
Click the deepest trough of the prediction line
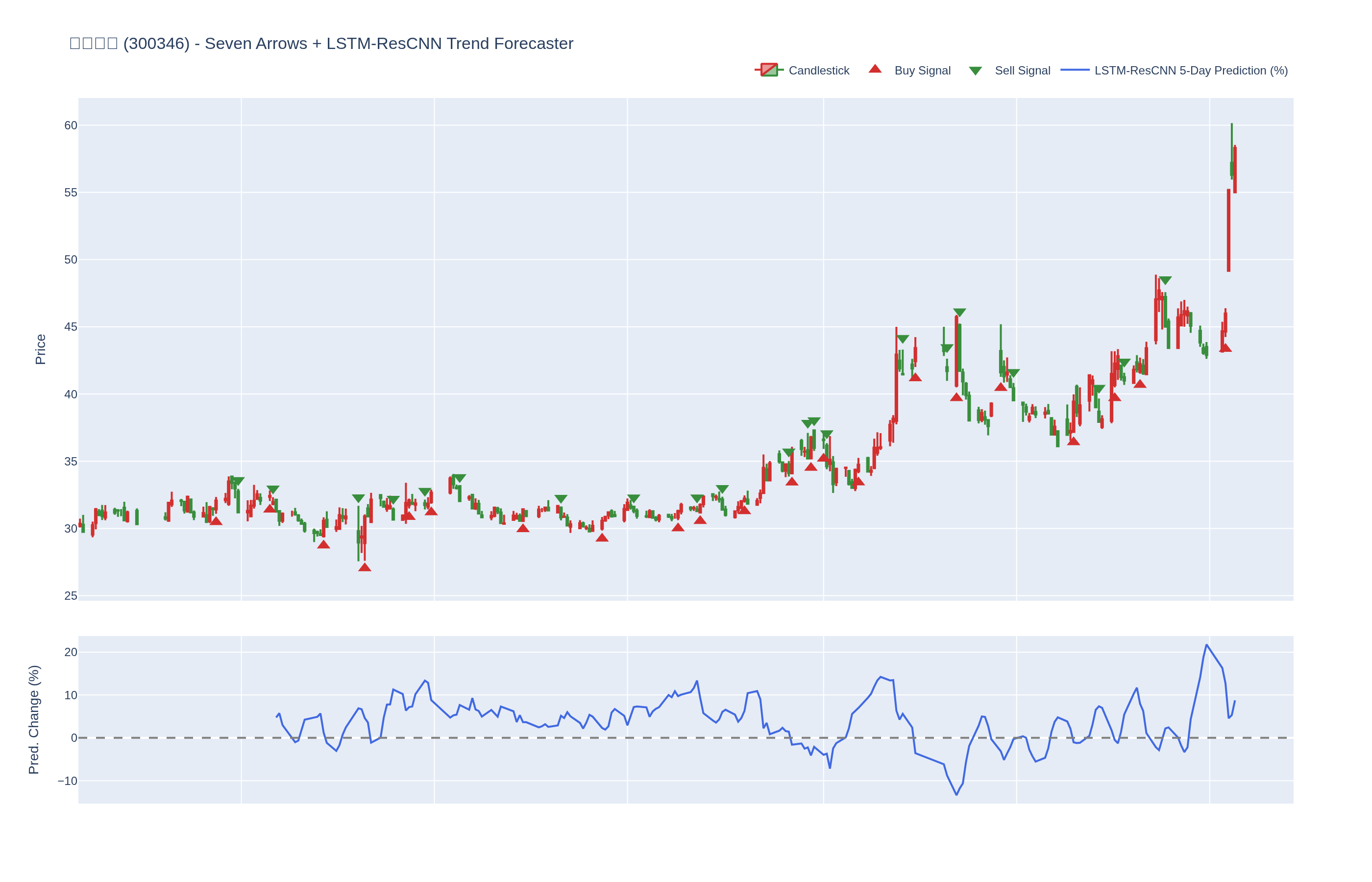point(956,794)
